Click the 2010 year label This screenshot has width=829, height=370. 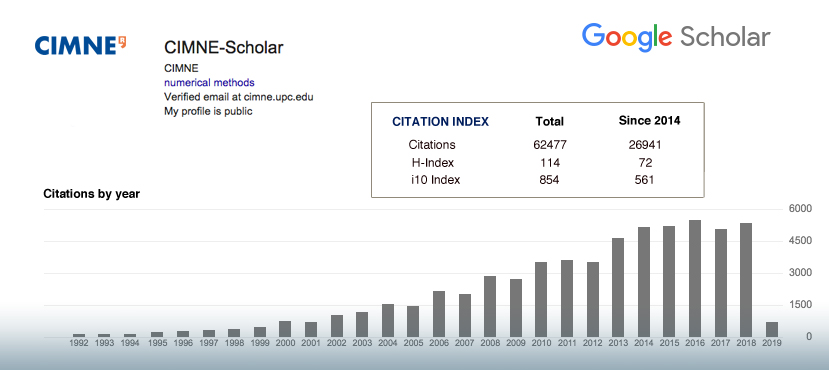pyautogui.click(x=541, y=343)
